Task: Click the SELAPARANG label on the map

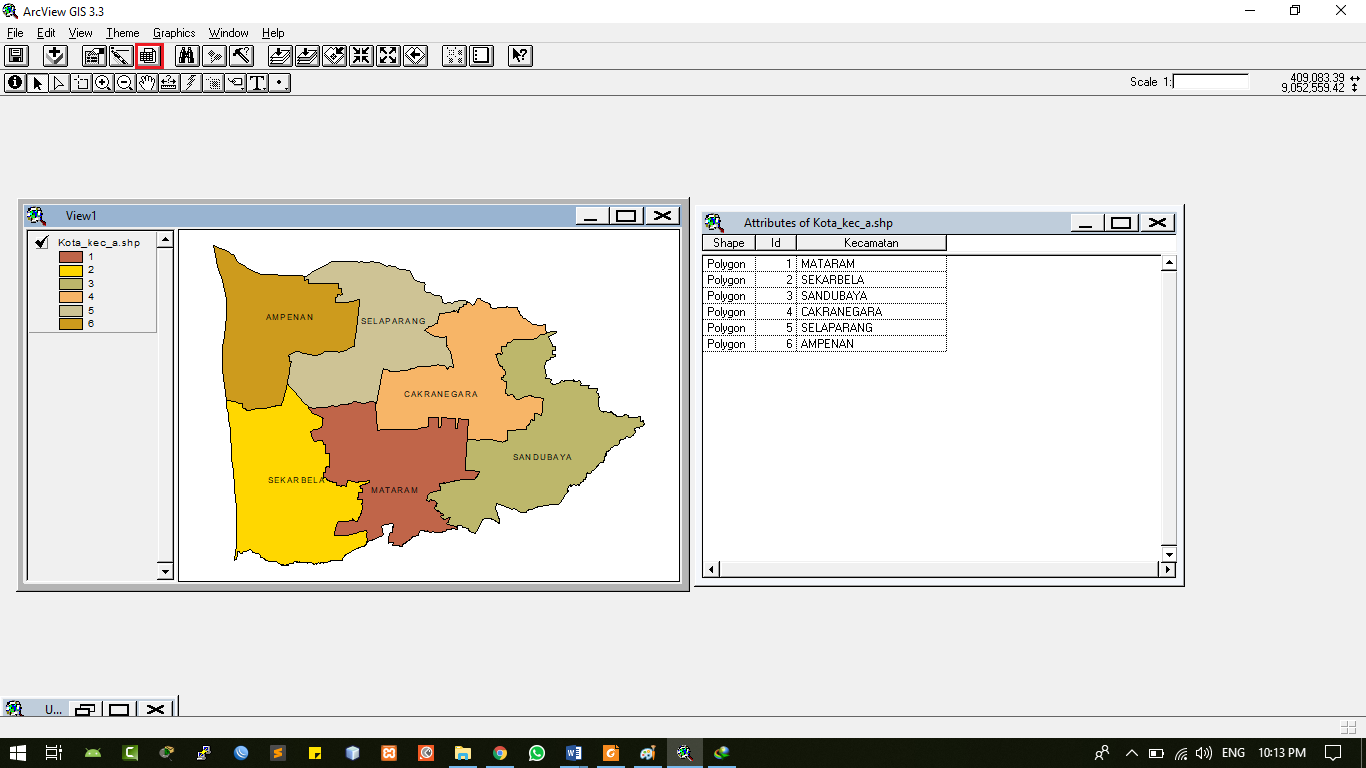Action: tap(393, 321)
